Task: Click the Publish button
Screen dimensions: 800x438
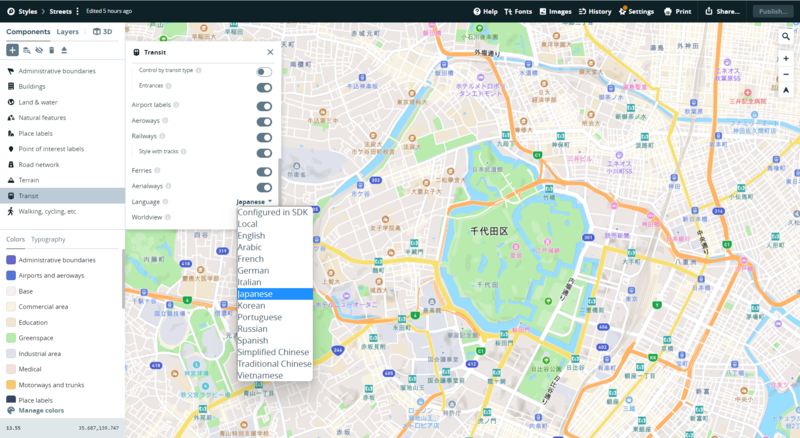Action: click(x=772, y=11)
